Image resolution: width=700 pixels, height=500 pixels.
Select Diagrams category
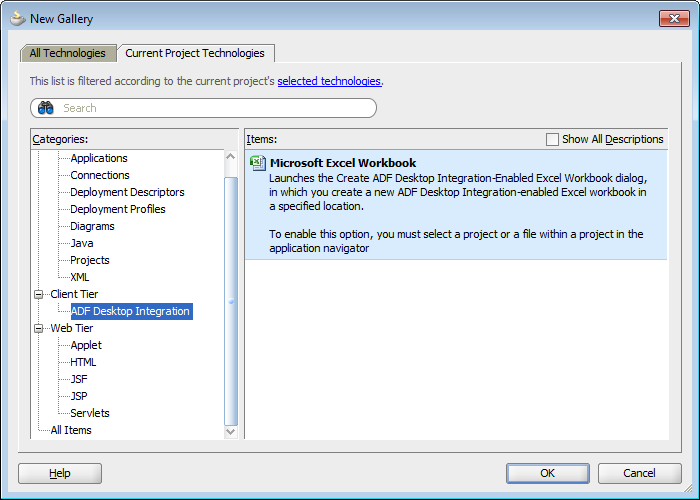point(92,226)
